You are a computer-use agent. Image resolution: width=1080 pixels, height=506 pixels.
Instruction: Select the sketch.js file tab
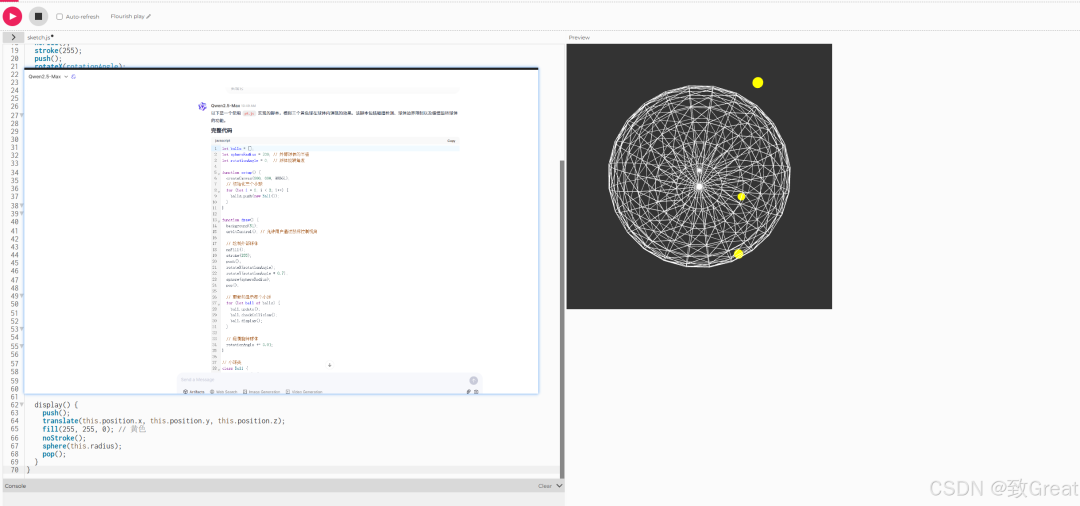coord(40,37)
